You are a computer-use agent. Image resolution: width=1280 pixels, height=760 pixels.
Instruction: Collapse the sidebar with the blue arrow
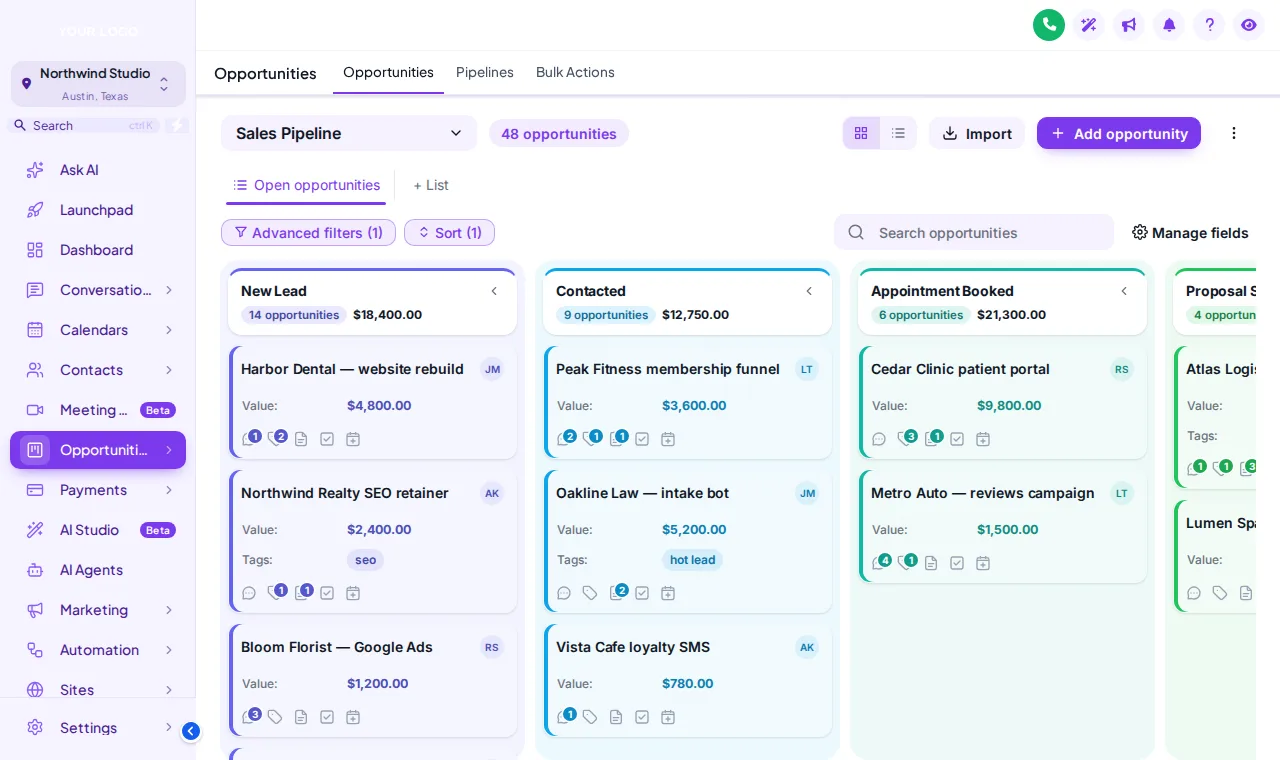[191, 731]
